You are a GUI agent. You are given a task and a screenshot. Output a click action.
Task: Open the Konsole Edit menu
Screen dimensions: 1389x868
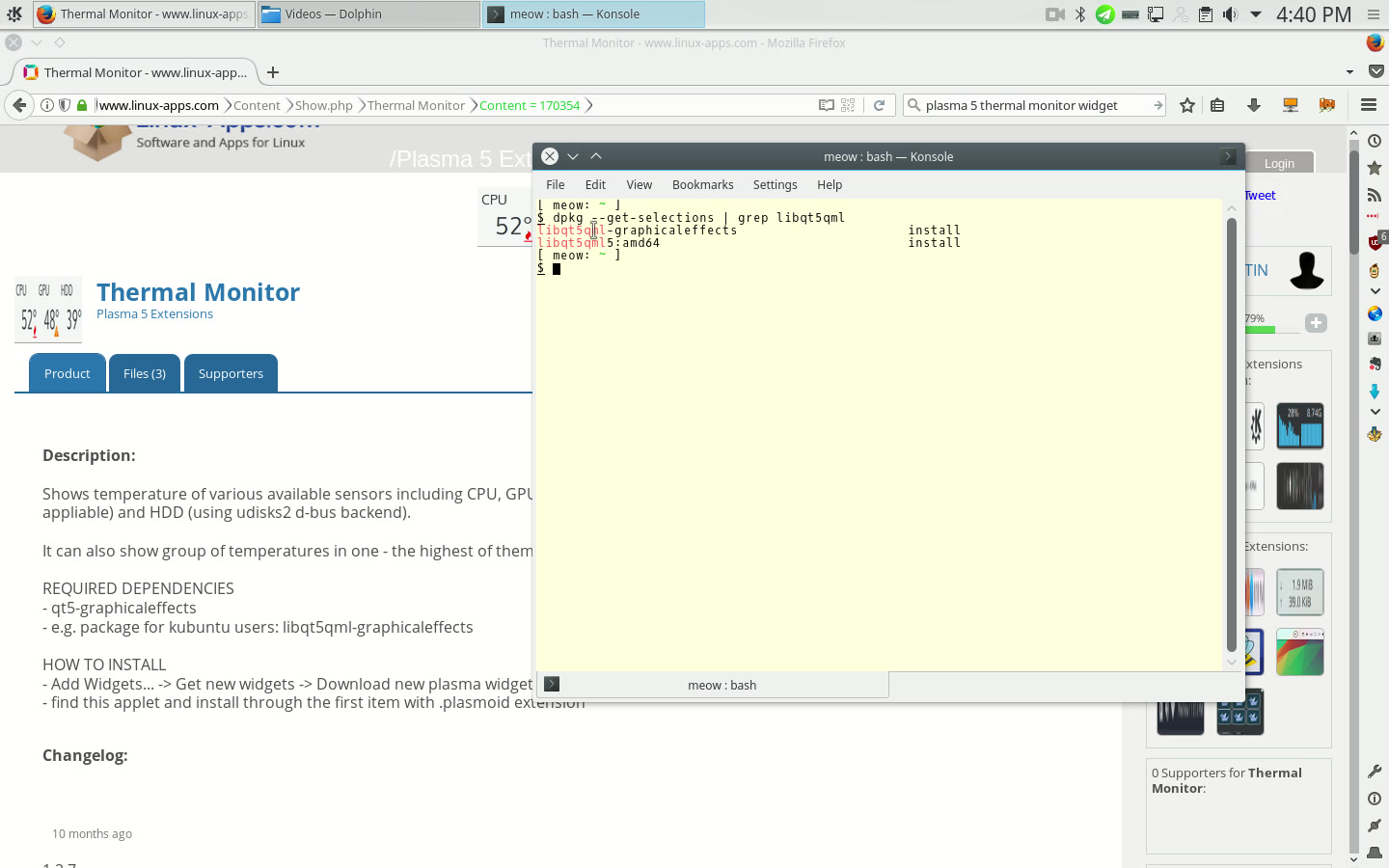595,184
